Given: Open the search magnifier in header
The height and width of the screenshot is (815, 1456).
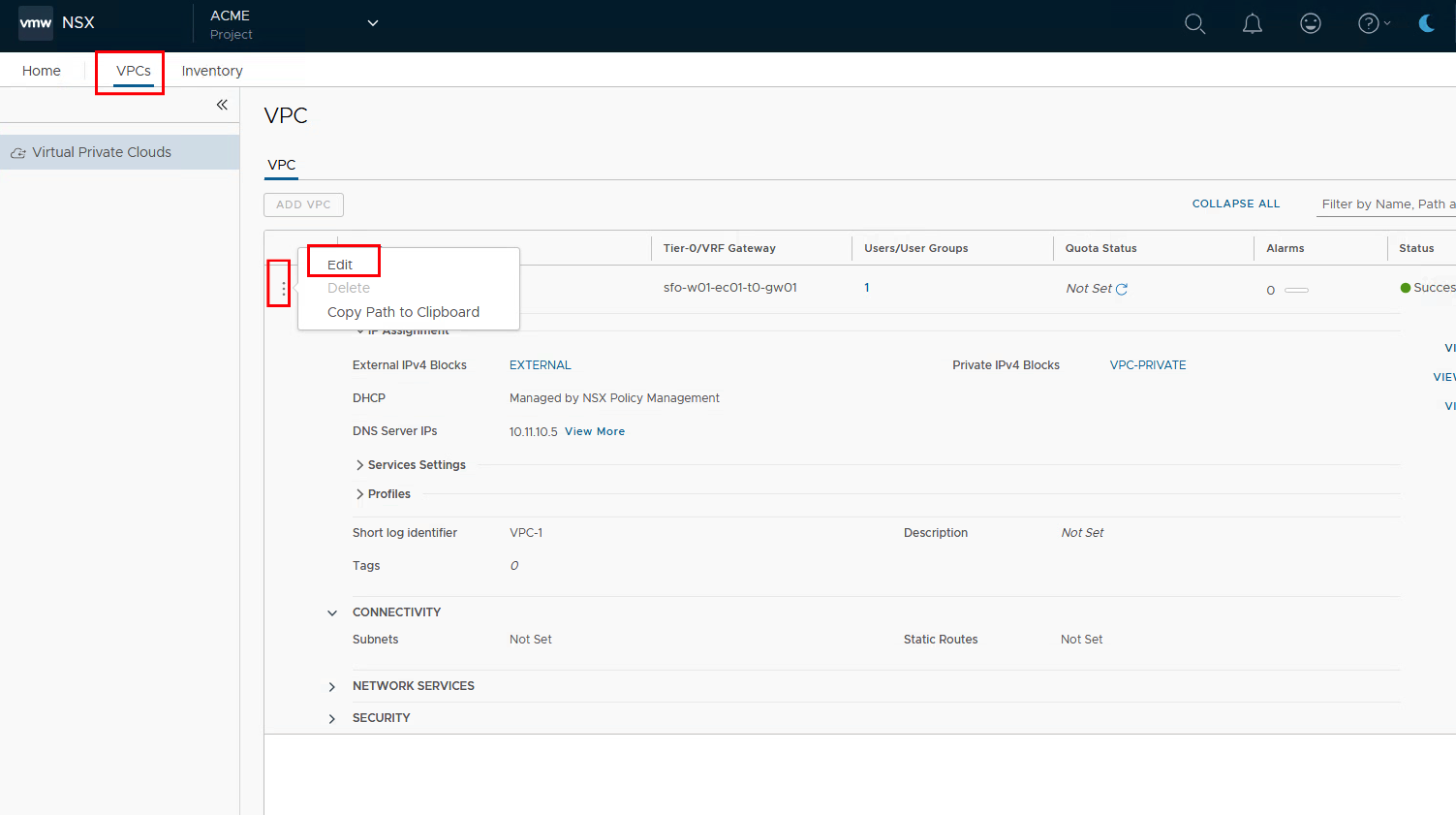Looking at the screenshot, I should pyautogui.click(x=1194, y=24).
